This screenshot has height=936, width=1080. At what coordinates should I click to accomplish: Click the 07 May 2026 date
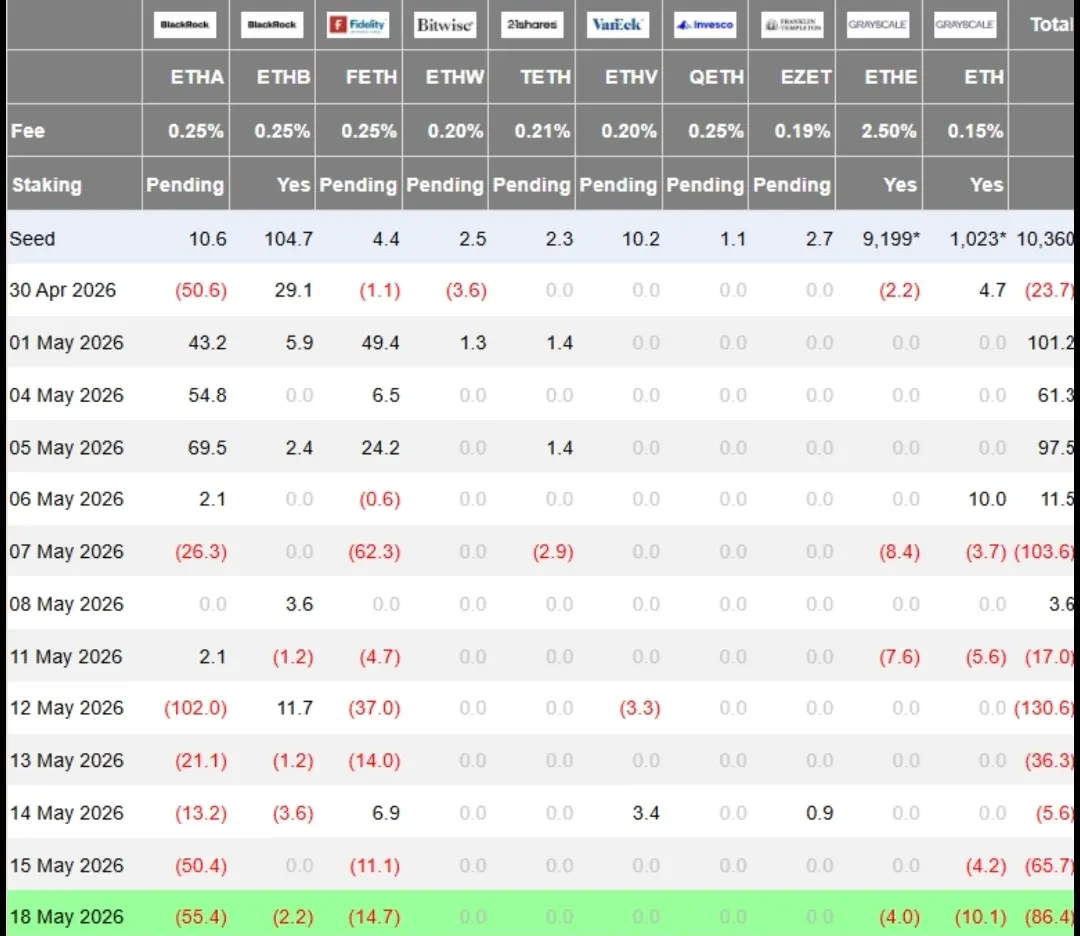66,552
